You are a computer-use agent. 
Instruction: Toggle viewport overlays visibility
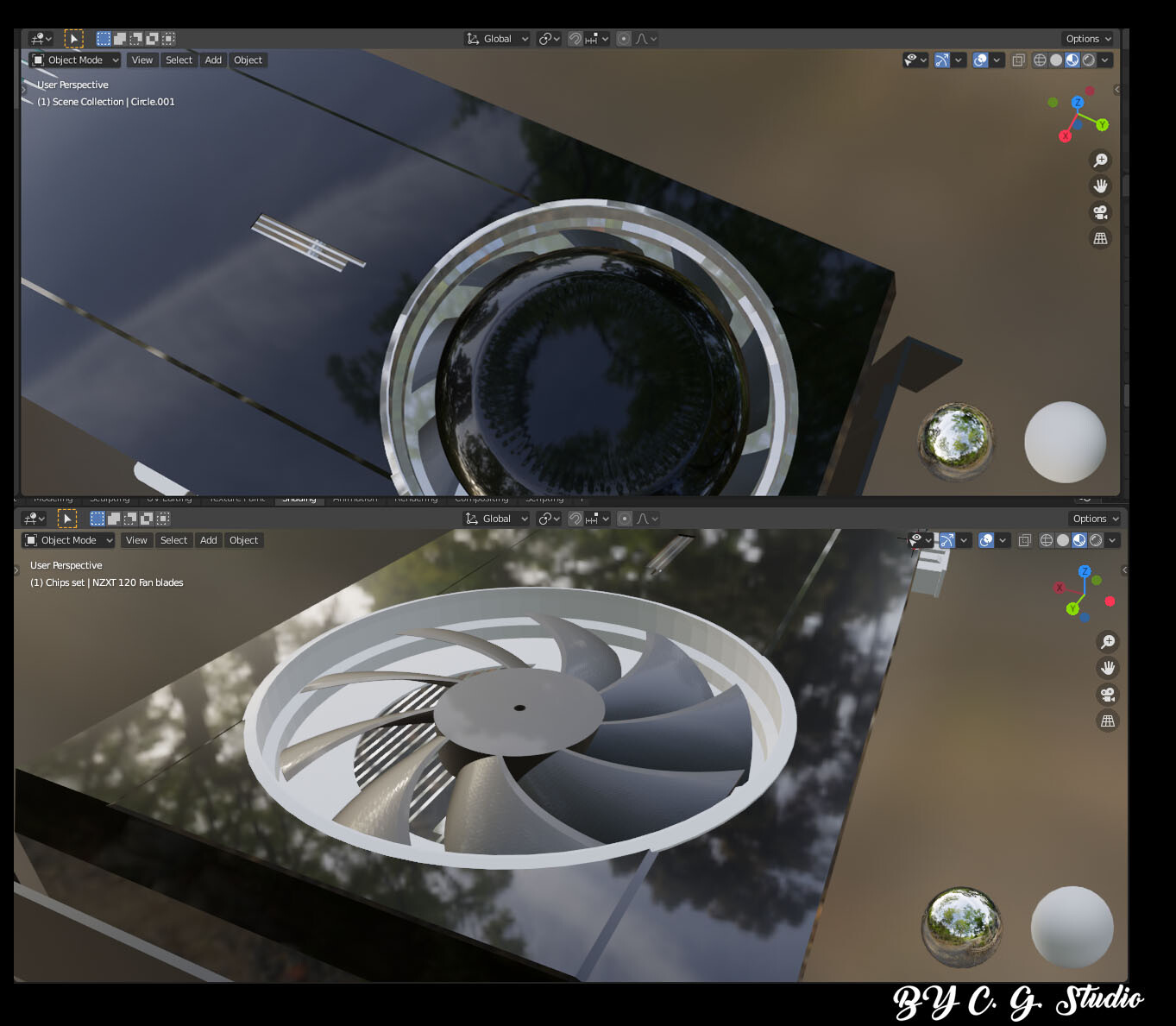pos(981,60)
